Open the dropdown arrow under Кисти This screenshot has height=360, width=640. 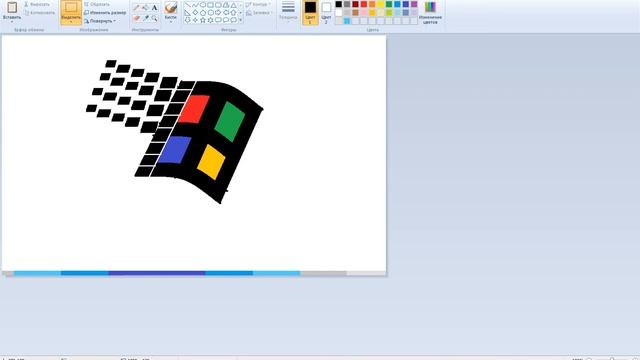(171, 22)
